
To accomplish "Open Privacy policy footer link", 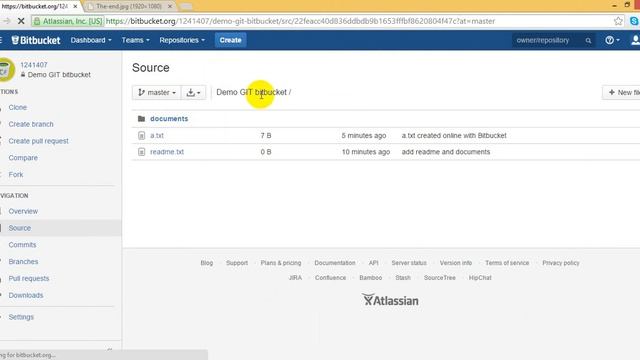I will pyautogui.click(x=561, y=263).
